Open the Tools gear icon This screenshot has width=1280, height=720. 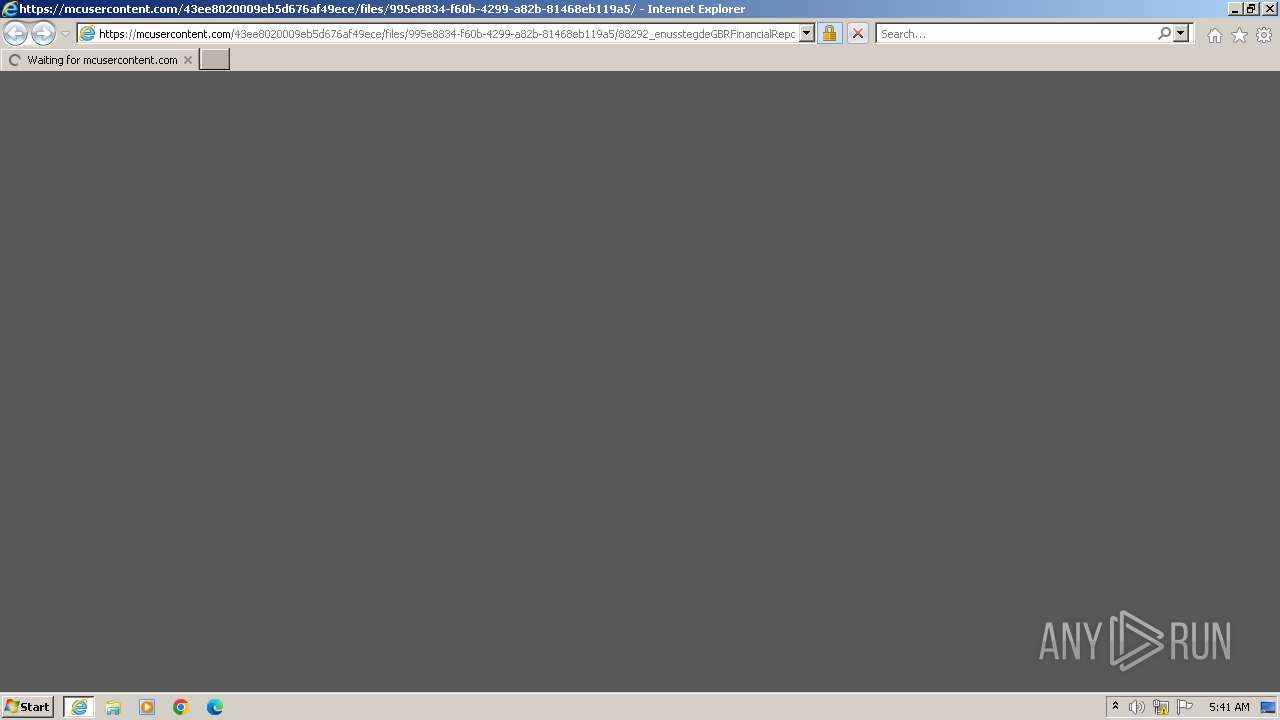pos(1264,35)
